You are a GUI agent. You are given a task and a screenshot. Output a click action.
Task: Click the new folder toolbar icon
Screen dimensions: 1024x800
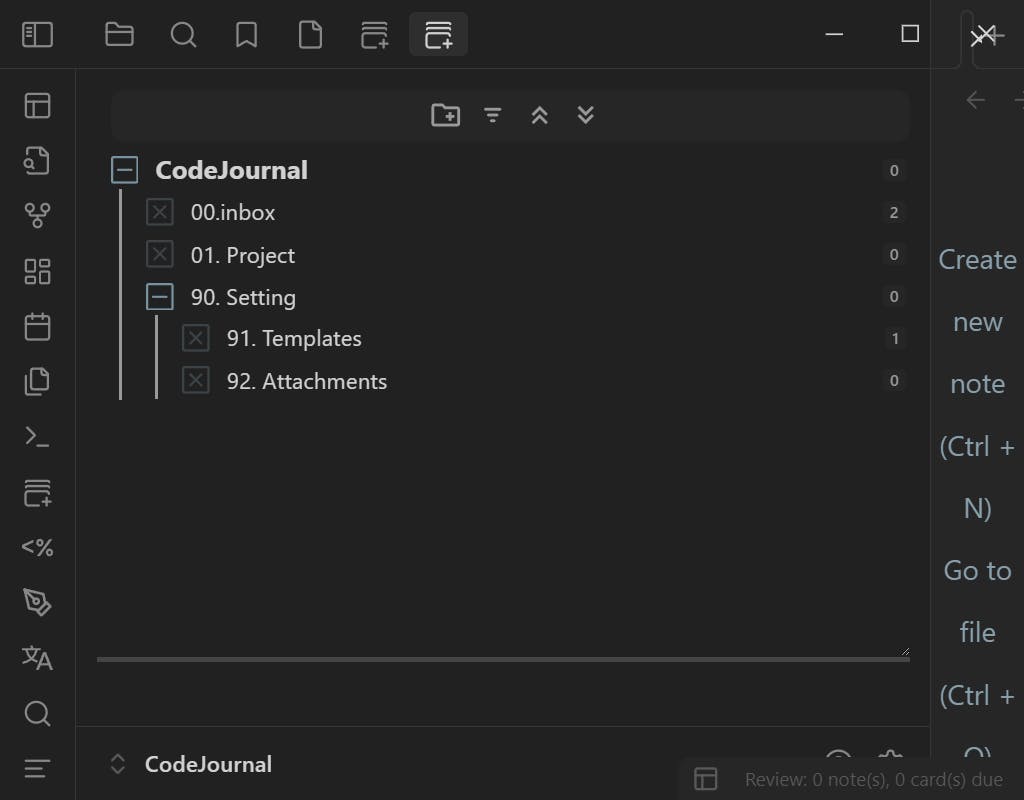click(x=445, y=115)
